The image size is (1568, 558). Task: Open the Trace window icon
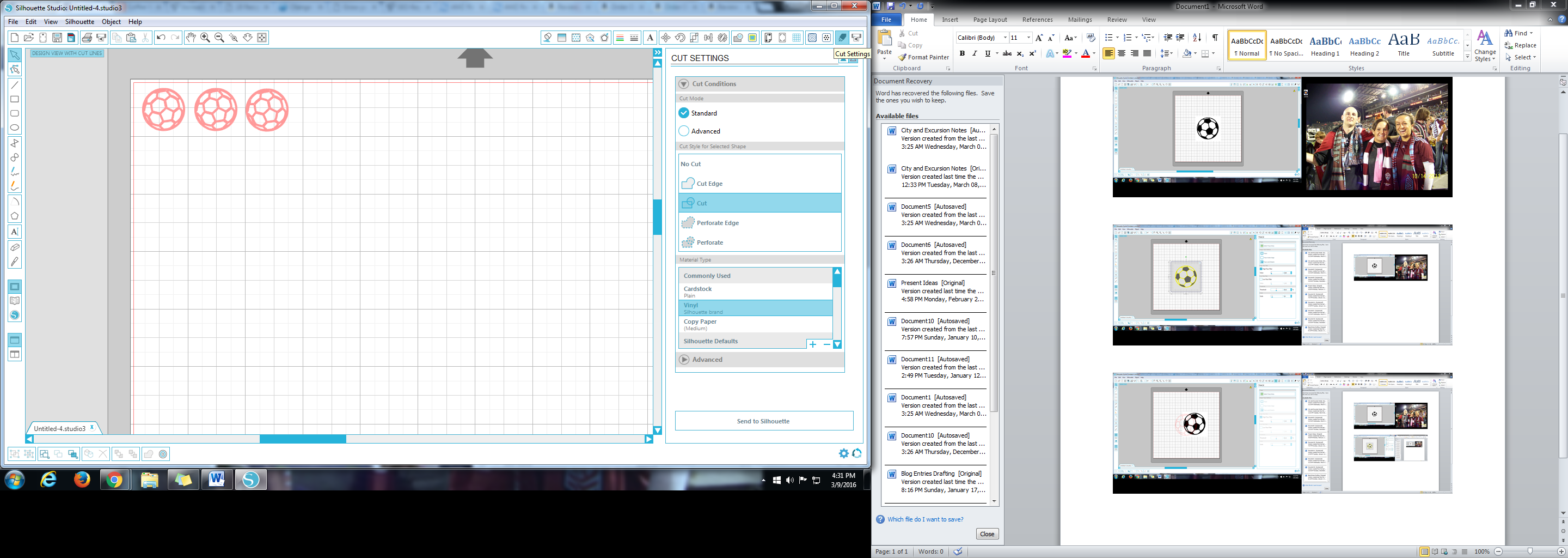click(752, 38)
